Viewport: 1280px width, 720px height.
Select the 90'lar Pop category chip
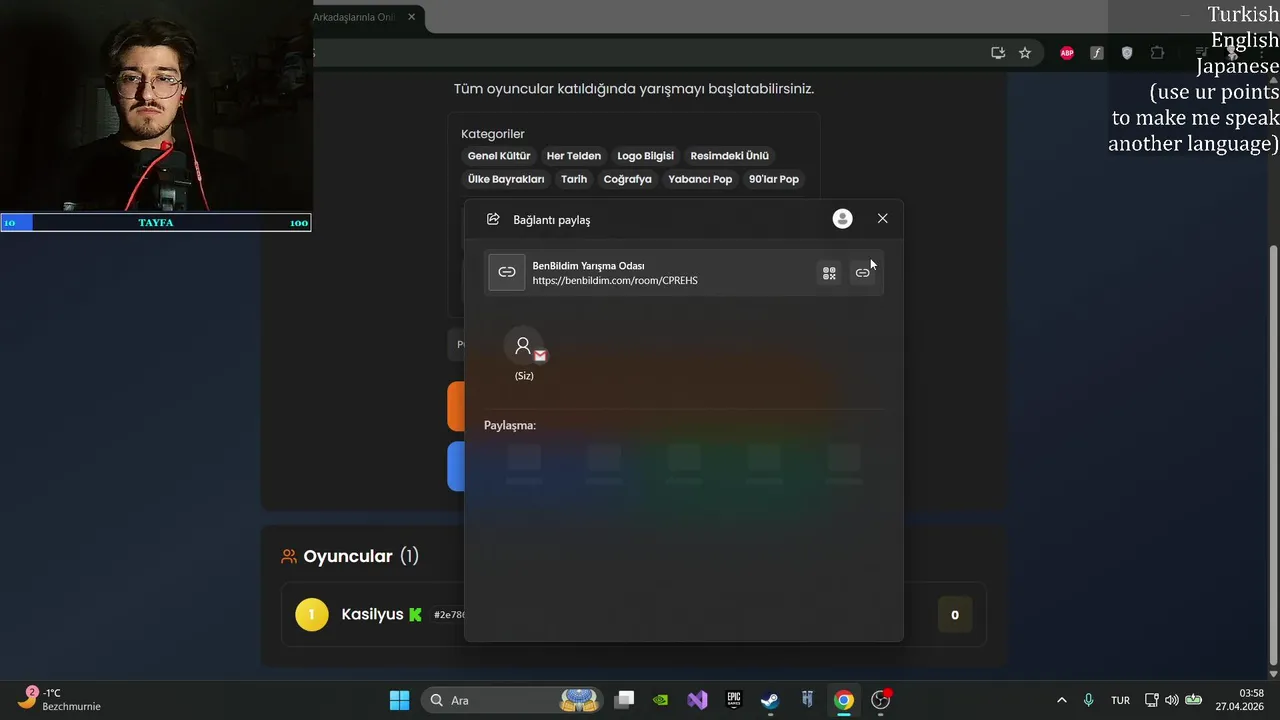click(x=774, y=179)
